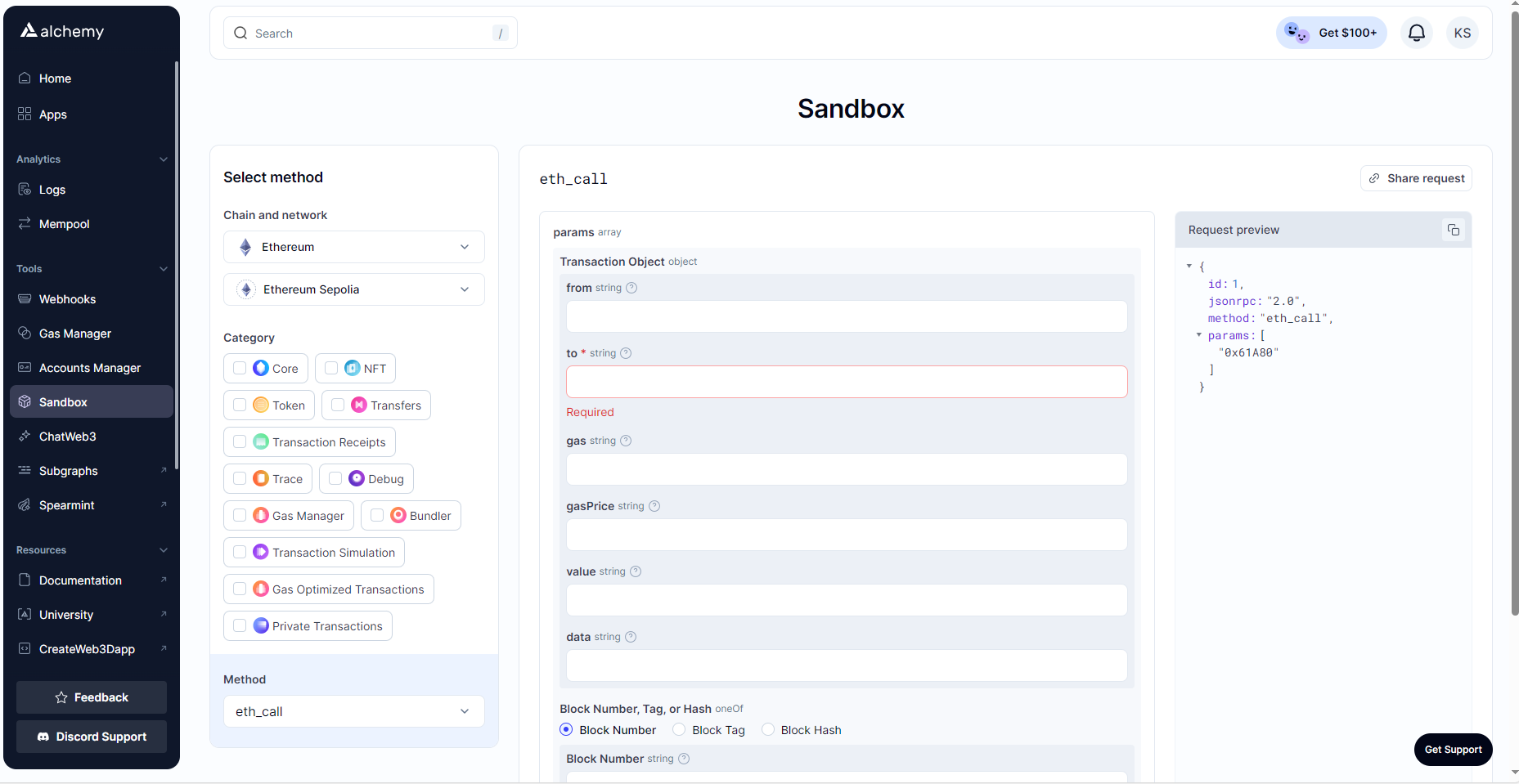This screenshot has height=784, width=1519.
Task: Click the help icon next to 'gas string'
Action: click(x=626, y=441)
